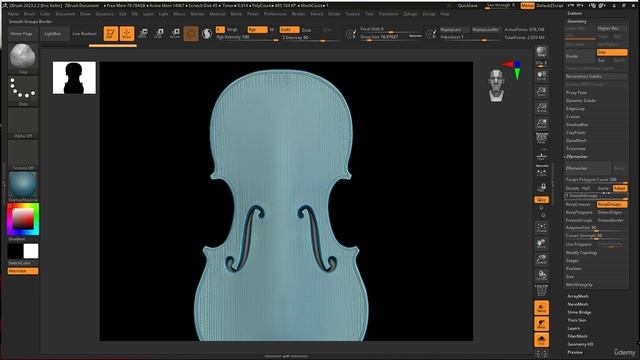Open the Render menu
Viewport: 640px width, 360px height.
(x=298, y=14)
